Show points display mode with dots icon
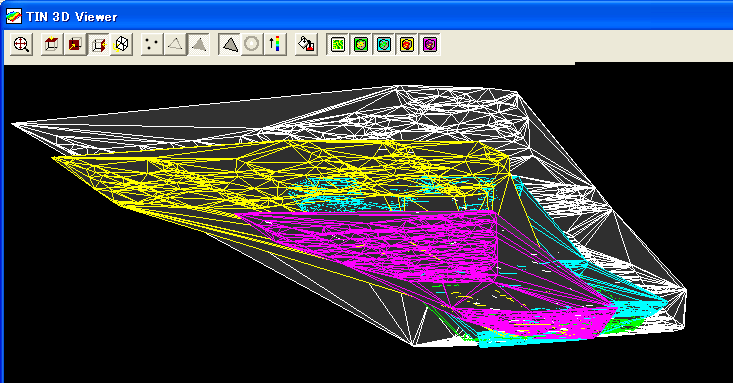The height and width of the screenshot is (383, 733). (152, 44)
